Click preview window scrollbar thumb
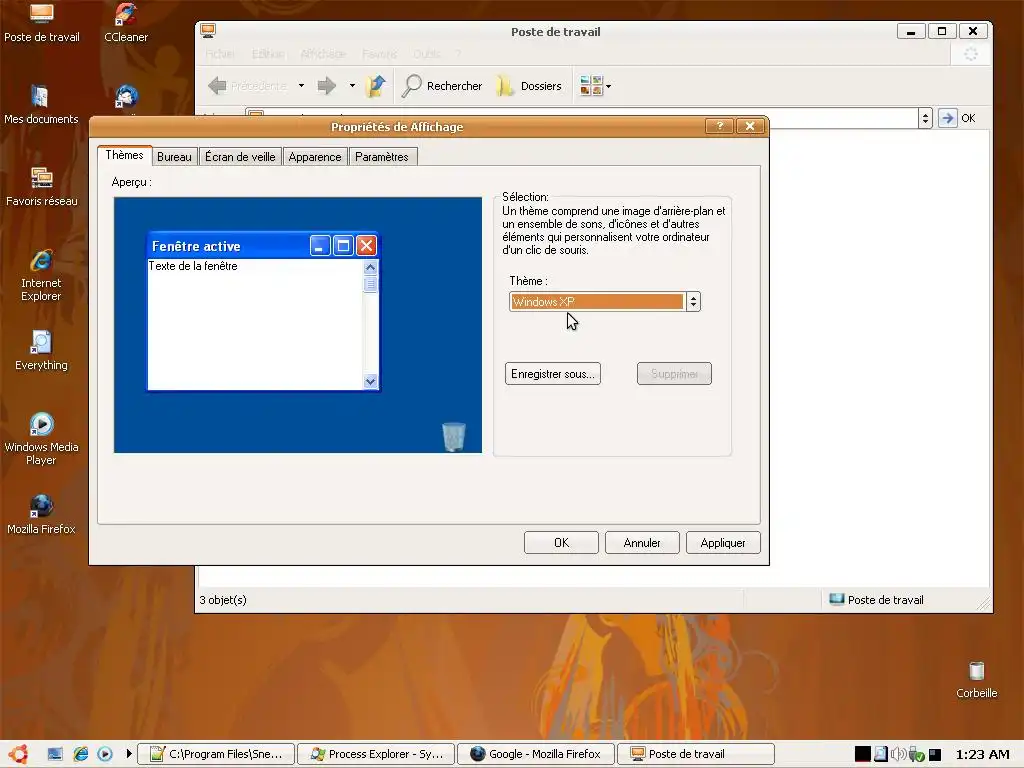This screenshot has height=768, width=1024. pyautogui.click(x=370, y=284)
